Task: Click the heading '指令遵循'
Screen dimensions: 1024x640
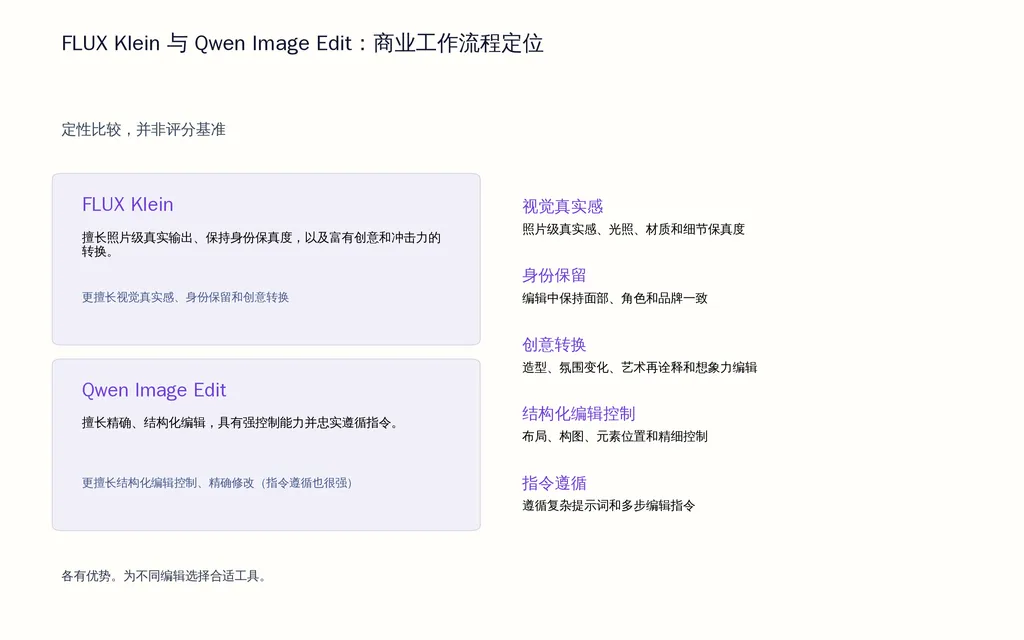Action: 554,483
